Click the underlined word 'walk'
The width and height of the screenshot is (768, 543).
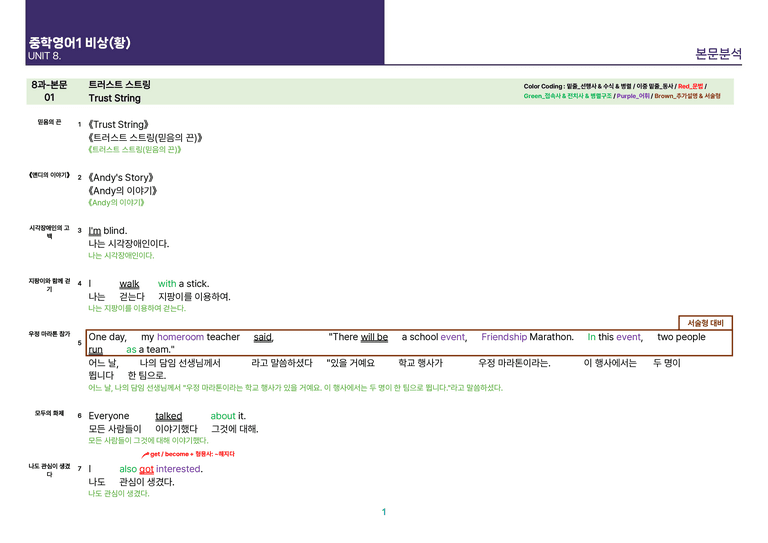pos(129,284)
